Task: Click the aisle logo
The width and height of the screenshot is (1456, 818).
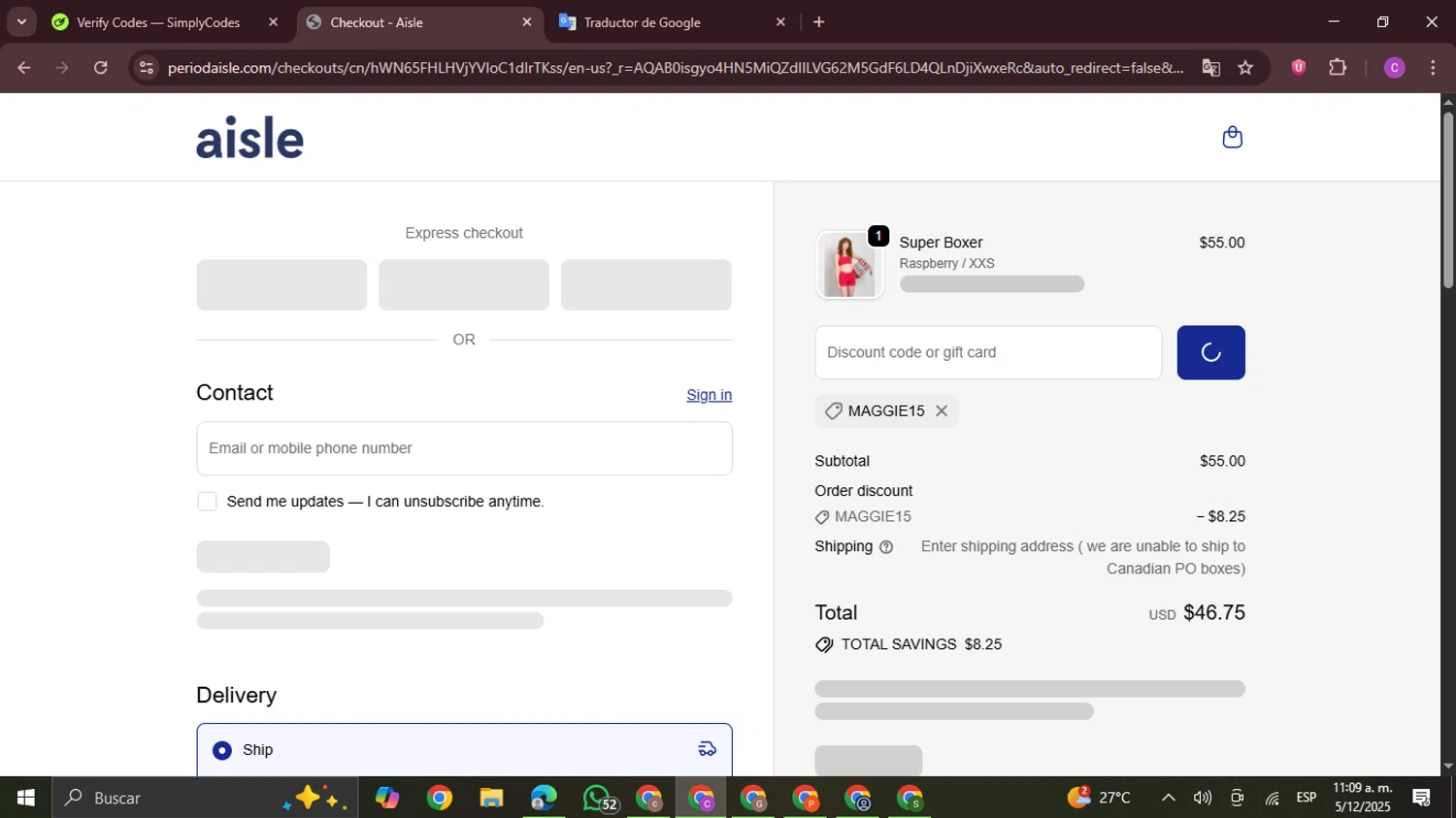Action: tap(250, 138)
